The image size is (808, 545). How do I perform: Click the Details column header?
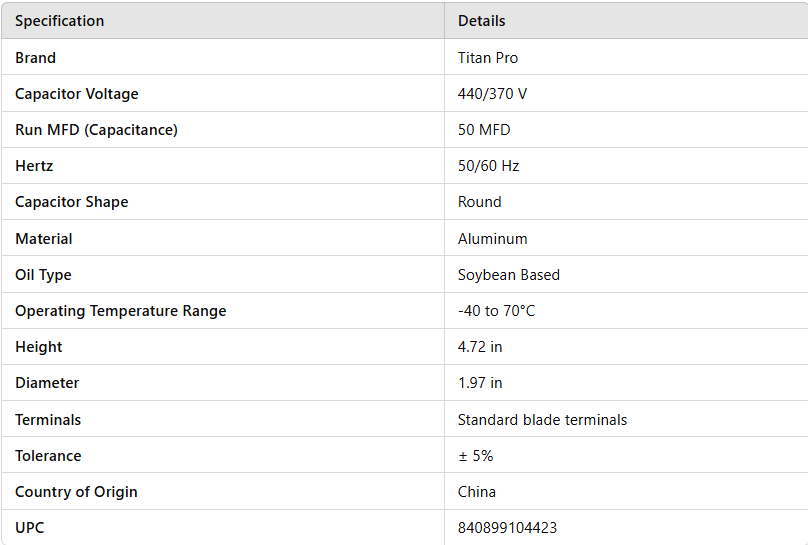[481, 21]
